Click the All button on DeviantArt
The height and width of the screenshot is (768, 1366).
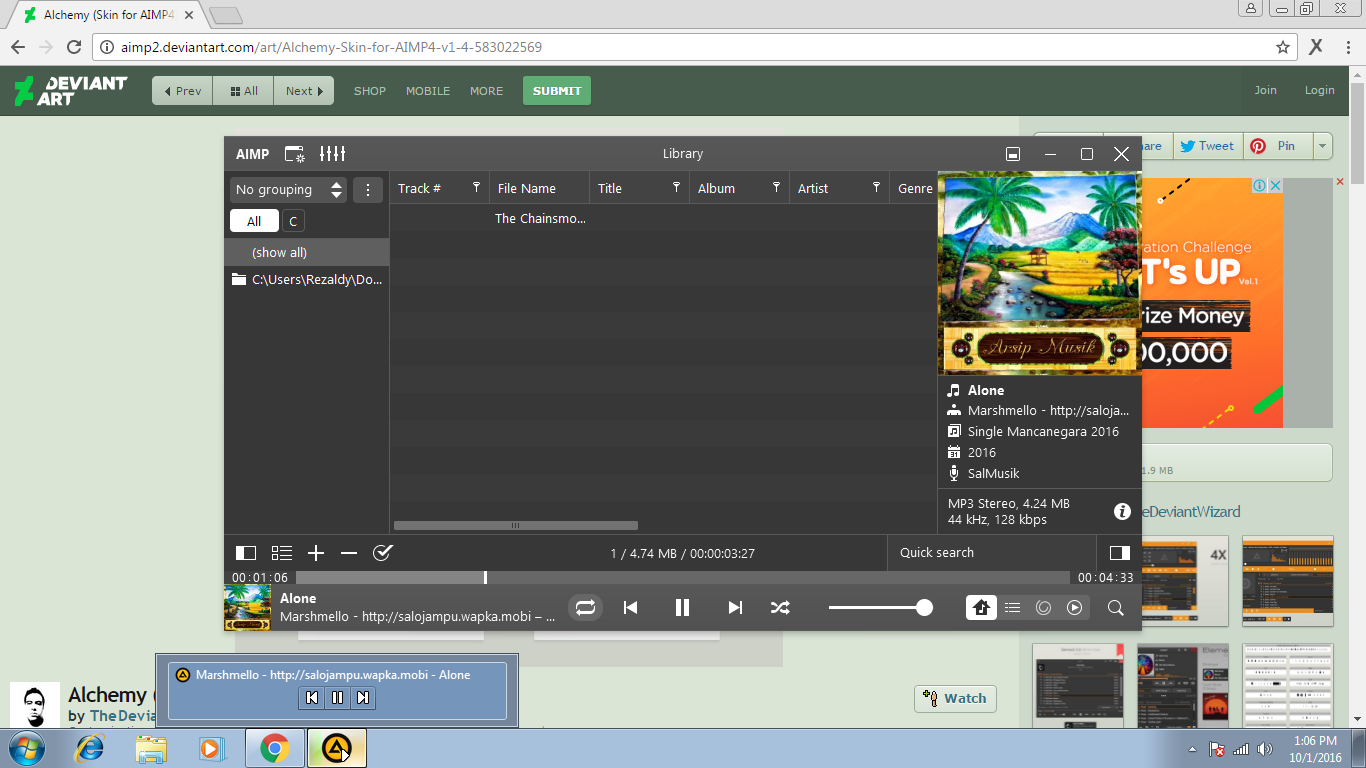244,91
